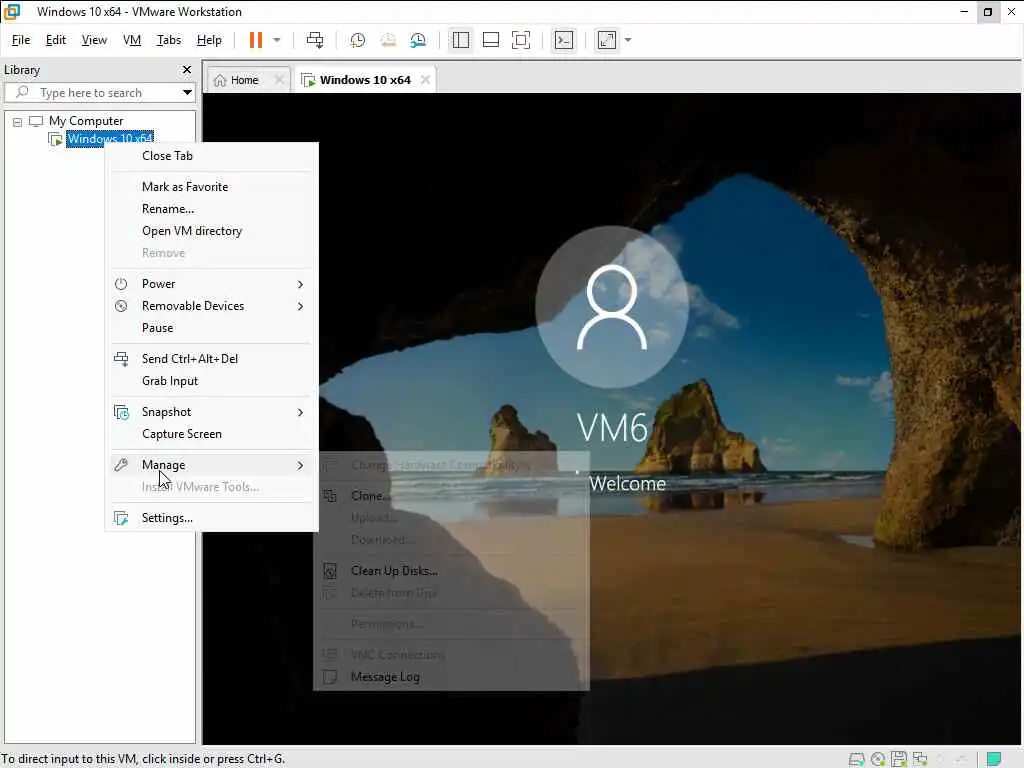
Task: Click the VM6 user avatar on the login screen
Action: pos(612,307)
